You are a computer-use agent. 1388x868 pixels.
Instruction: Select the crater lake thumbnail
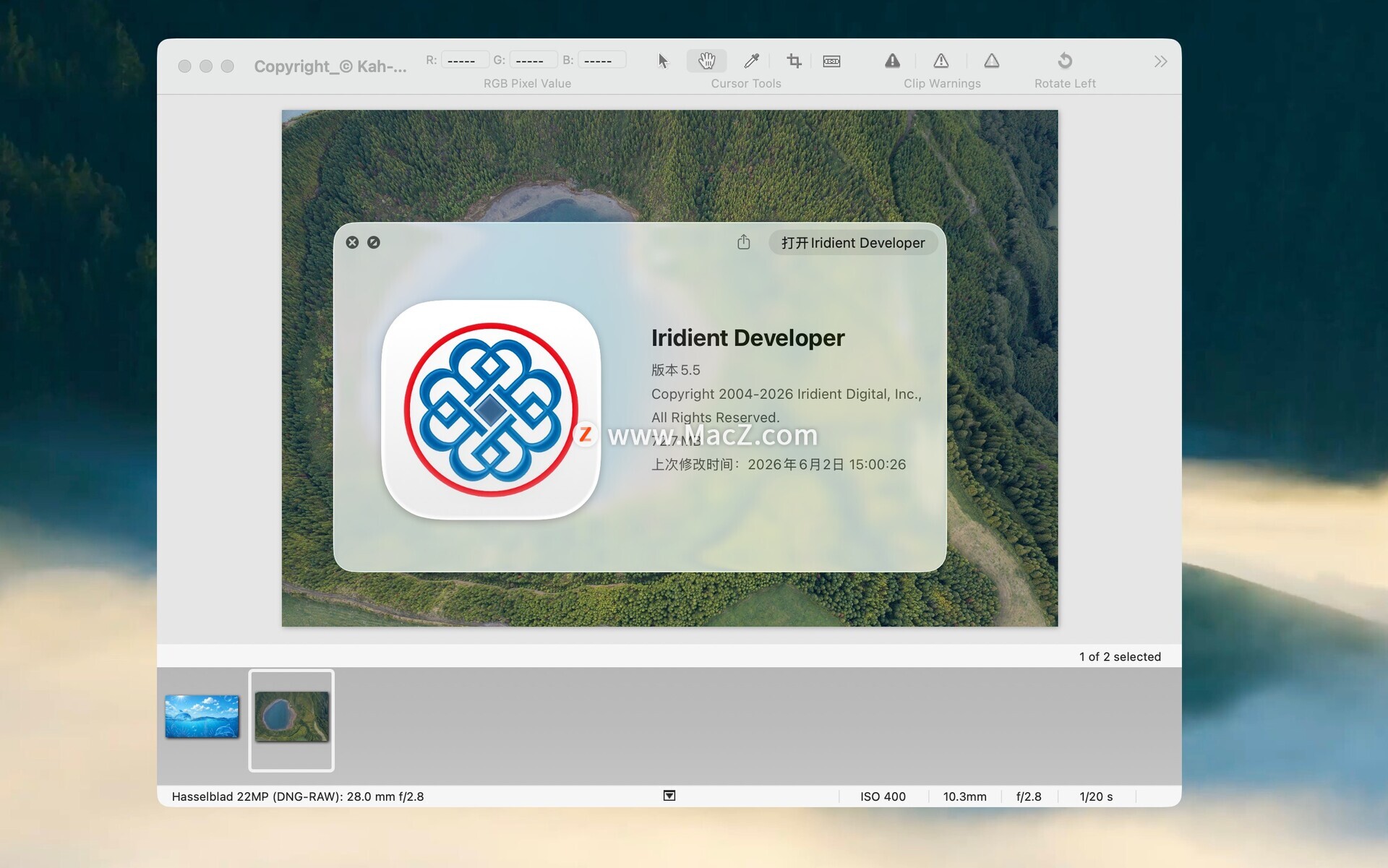click(291, 716)
